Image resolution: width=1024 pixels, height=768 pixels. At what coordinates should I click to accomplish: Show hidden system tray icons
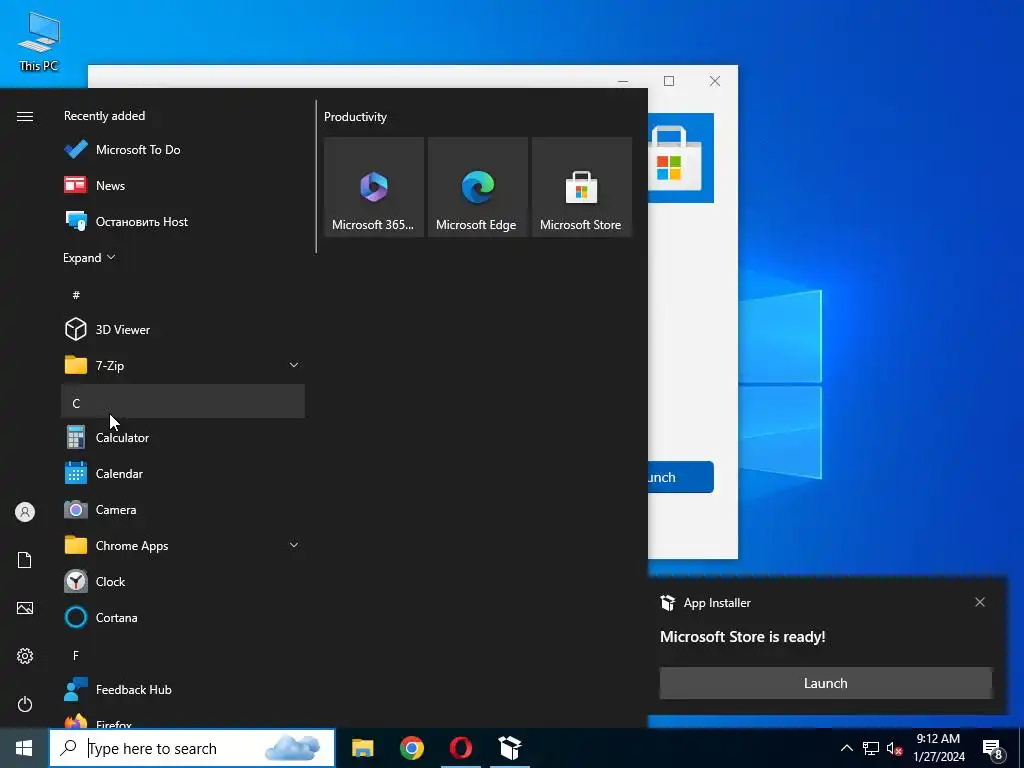click(x=846, y=748)
